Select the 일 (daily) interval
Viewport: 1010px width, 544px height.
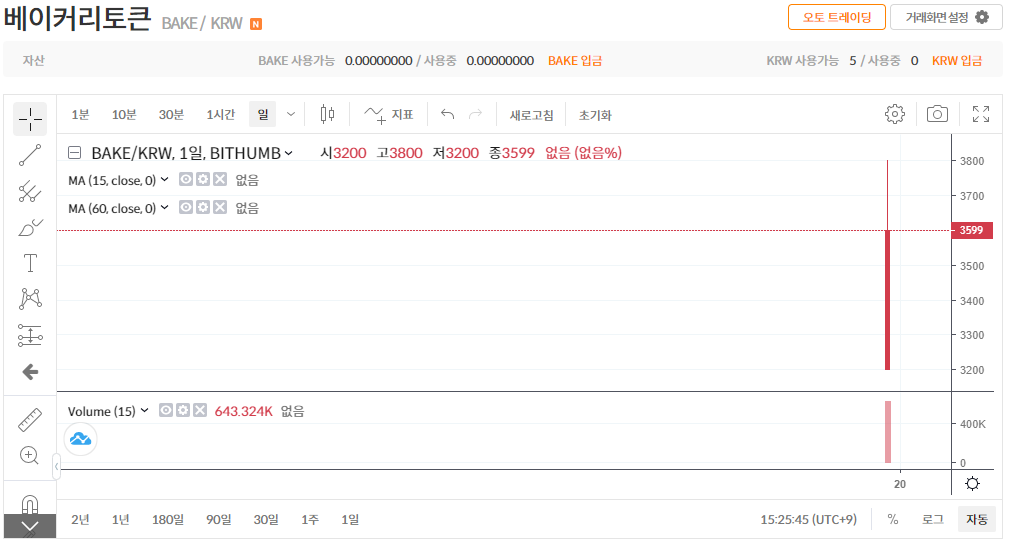click(263, 115)
